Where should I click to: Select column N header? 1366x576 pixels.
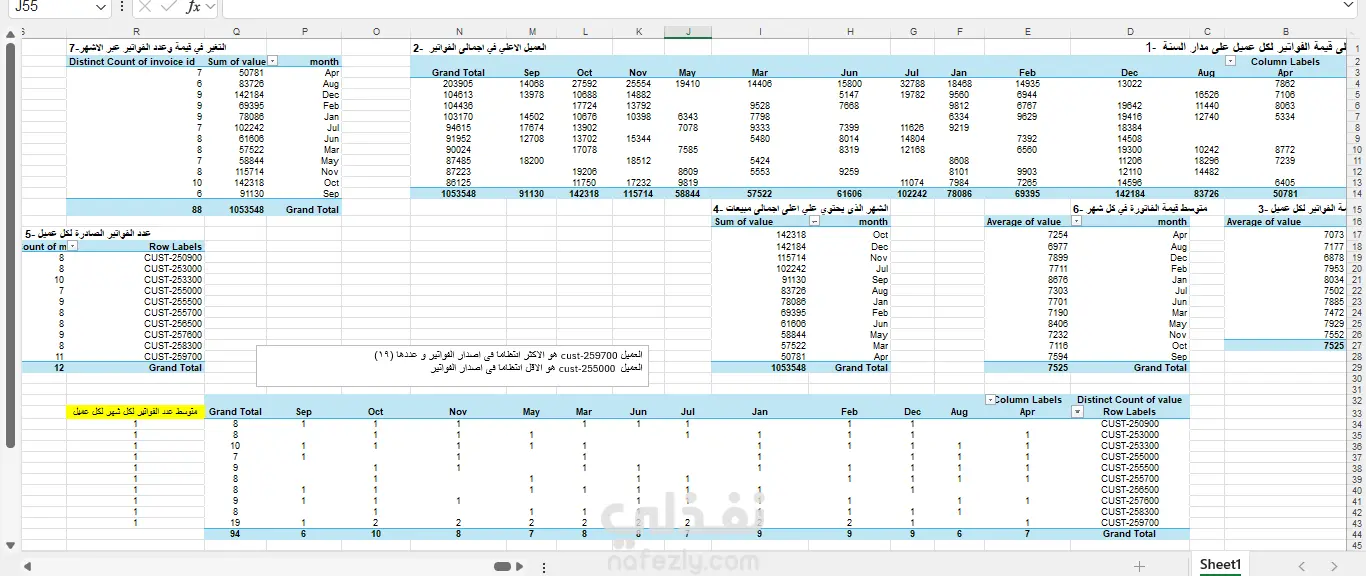click(x=459, y=32)
